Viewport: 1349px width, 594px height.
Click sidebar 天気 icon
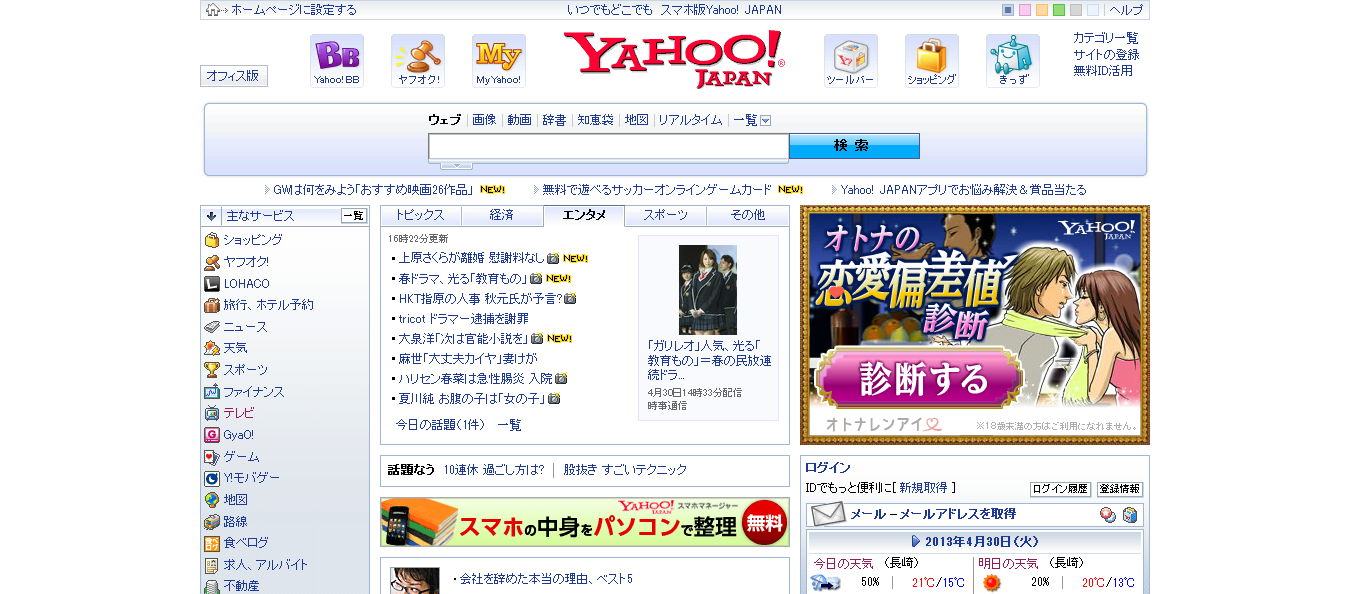coord(211,348)
